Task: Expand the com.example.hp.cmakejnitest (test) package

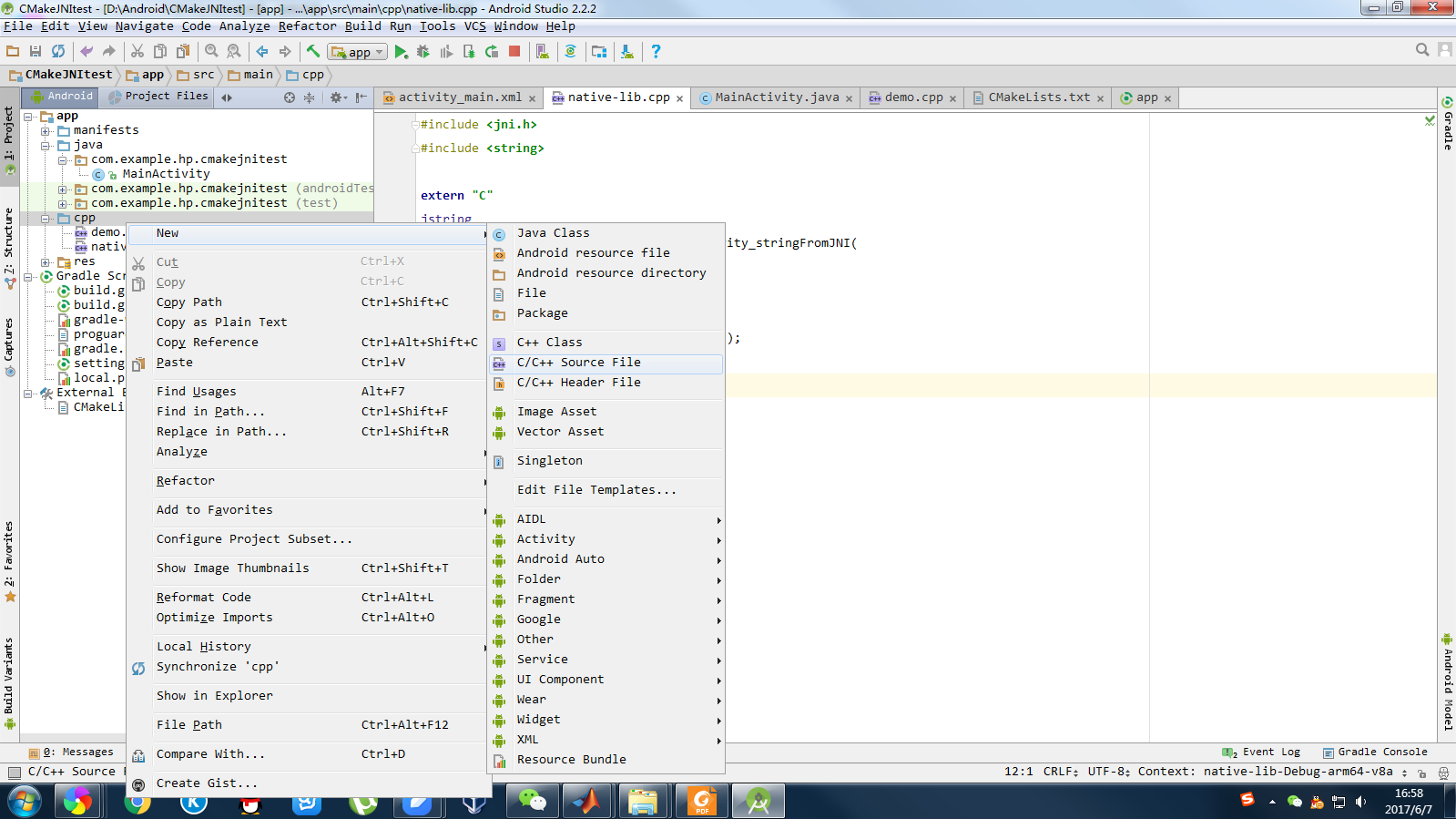Action: pyautogui.click(x=63, y=204)
